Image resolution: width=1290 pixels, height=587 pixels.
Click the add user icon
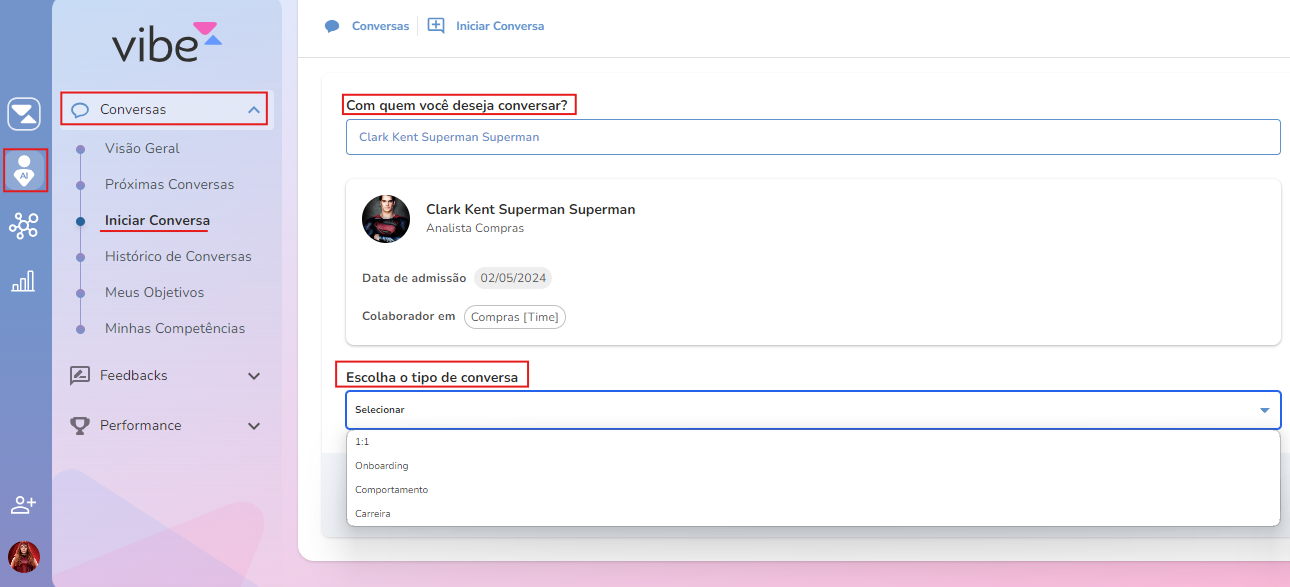(23, 505)
